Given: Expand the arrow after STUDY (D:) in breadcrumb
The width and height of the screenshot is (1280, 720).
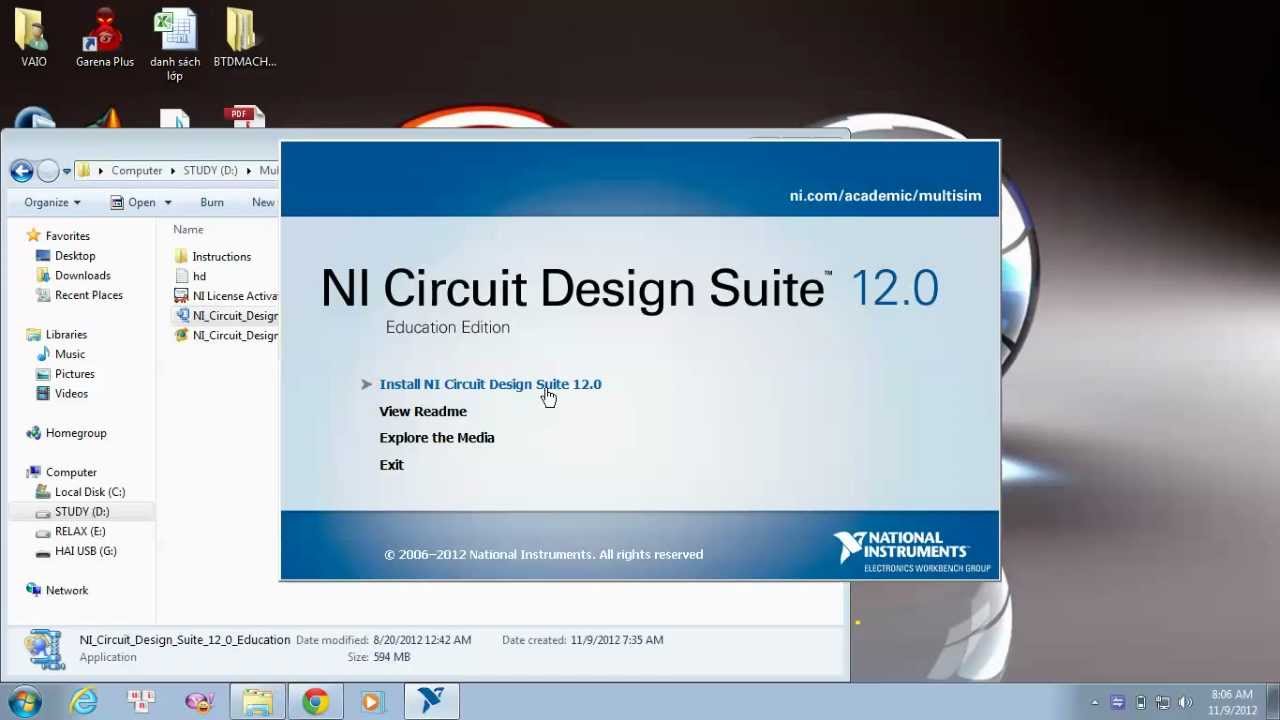Looking at the screenshot, I should pyautogui.click(x=248, y=171).
